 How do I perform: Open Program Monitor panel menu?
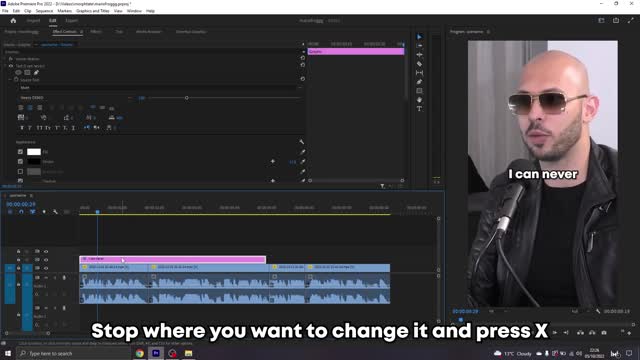(488, 32)
